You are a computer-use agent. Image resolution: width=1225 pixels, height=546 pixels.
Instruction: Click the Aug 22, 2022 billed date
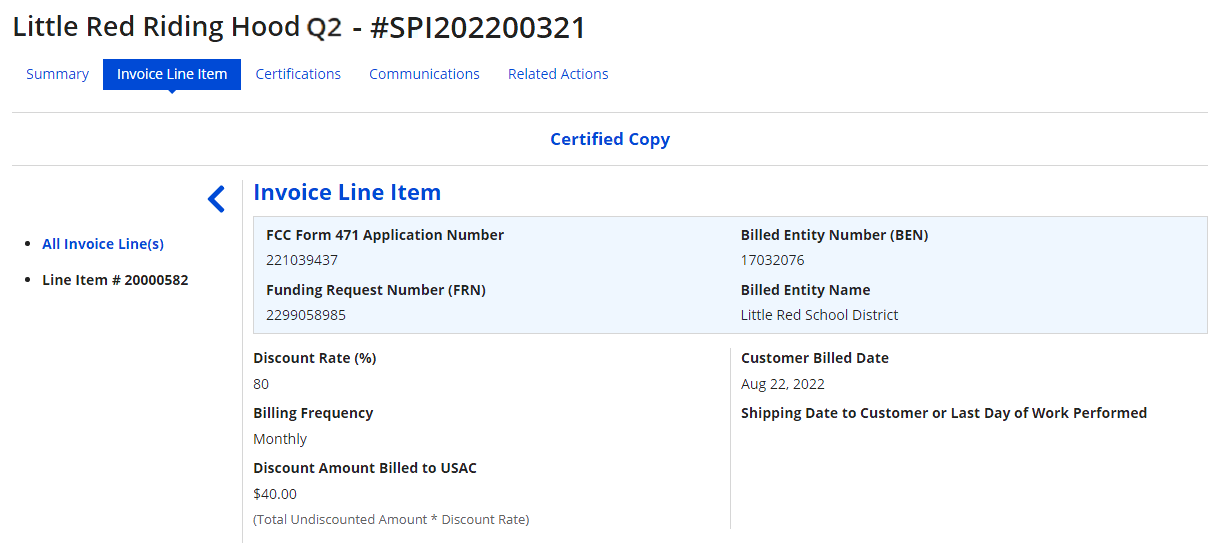point(783,384)
